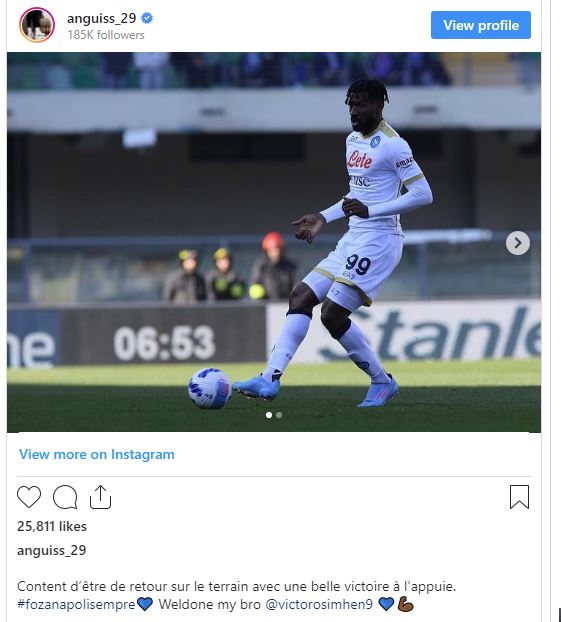Open anguiss_29 username in header
This screenshot has height=622, width=561.
(x=102, y=18)
